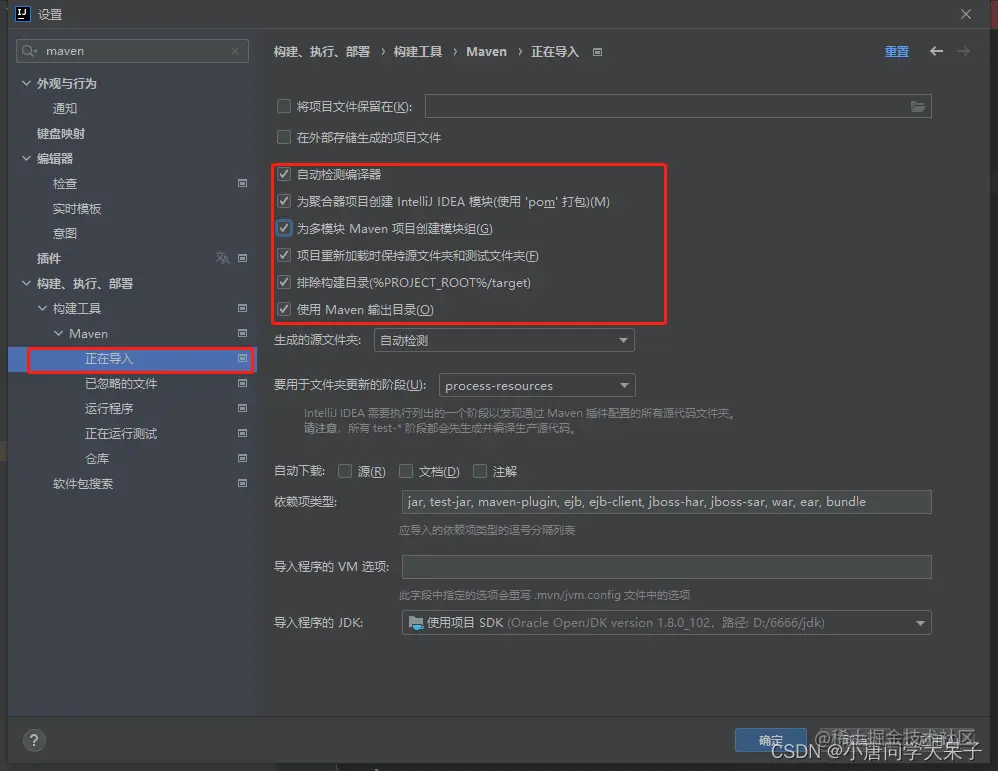Close the settings dialog
This screenshot has width=998, height=771.
(x=966, y=14)
